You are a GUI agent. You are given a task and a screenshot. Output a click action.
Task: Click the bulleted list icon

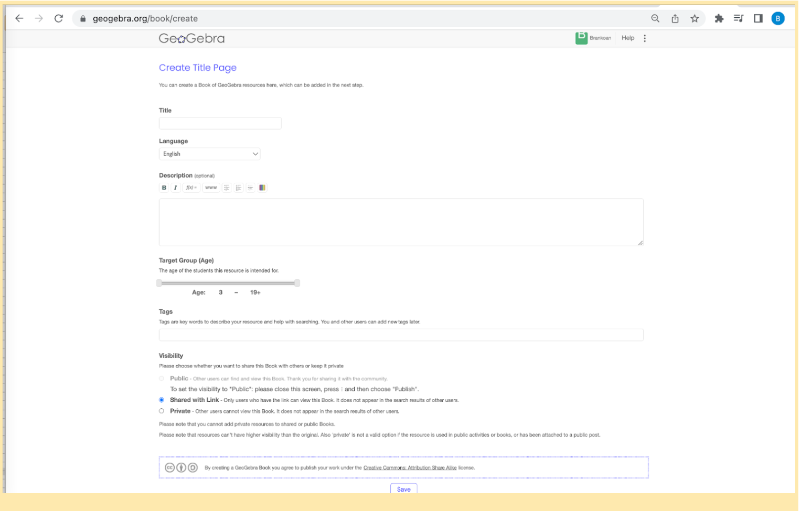(x=227, y=188)
